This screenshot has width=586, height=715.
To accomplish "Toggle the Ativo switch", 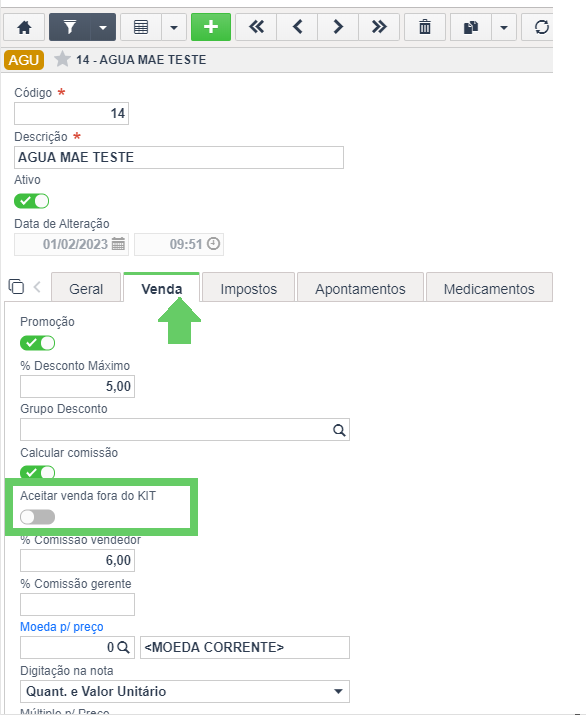I will pos(31,201).
